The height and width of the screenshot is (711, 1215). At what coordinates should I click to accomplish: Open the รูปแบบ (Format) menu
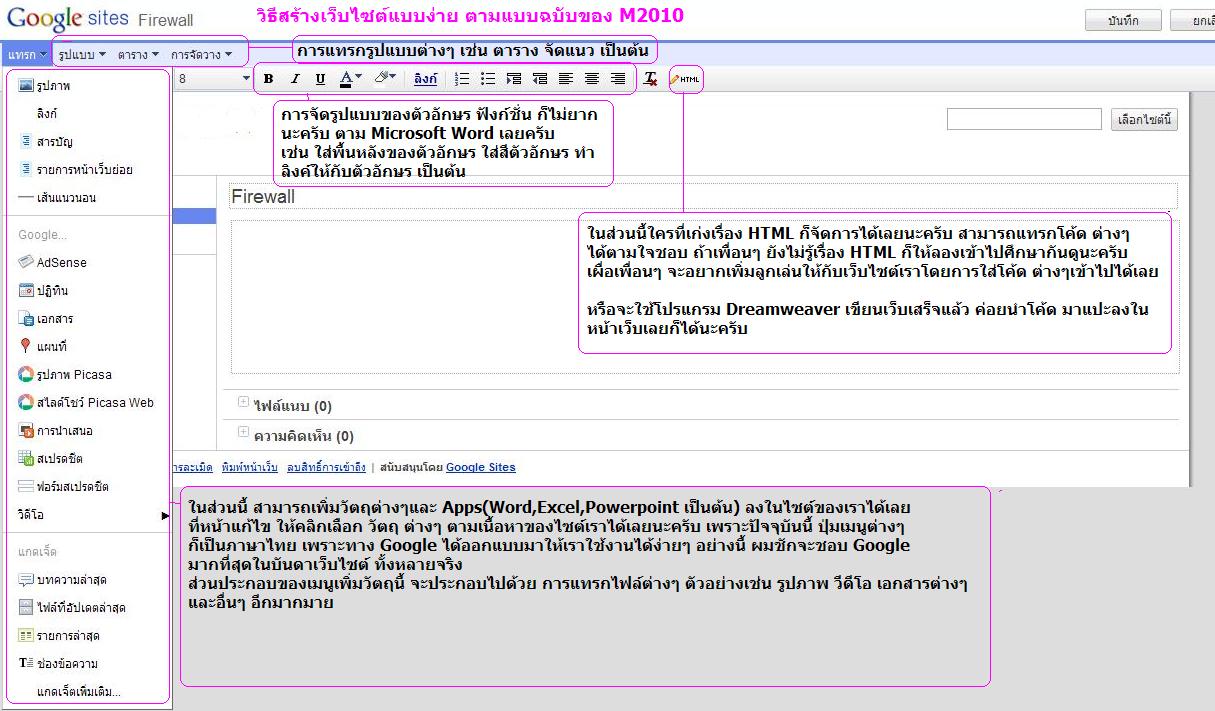click(x=80, y=53)
